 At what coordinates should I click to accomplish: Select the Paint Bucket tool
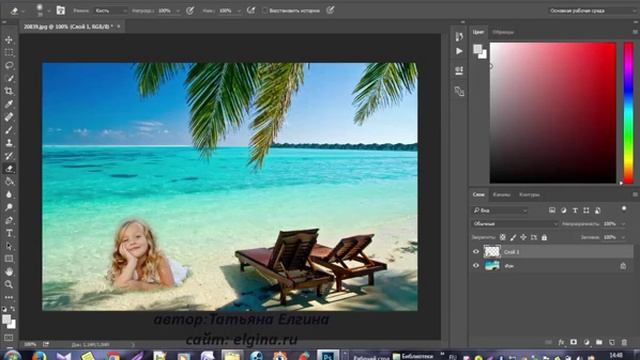pyautogui.click(x=9, y=182)
